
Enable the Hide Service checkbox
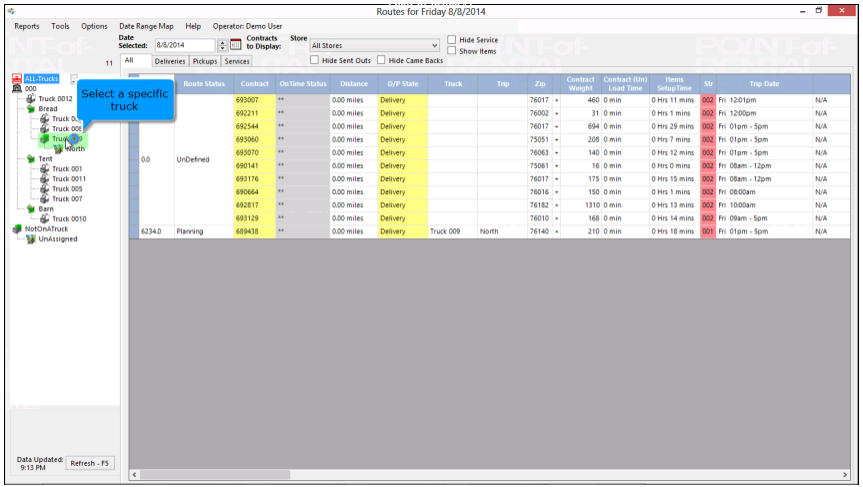tap(452, 40)
